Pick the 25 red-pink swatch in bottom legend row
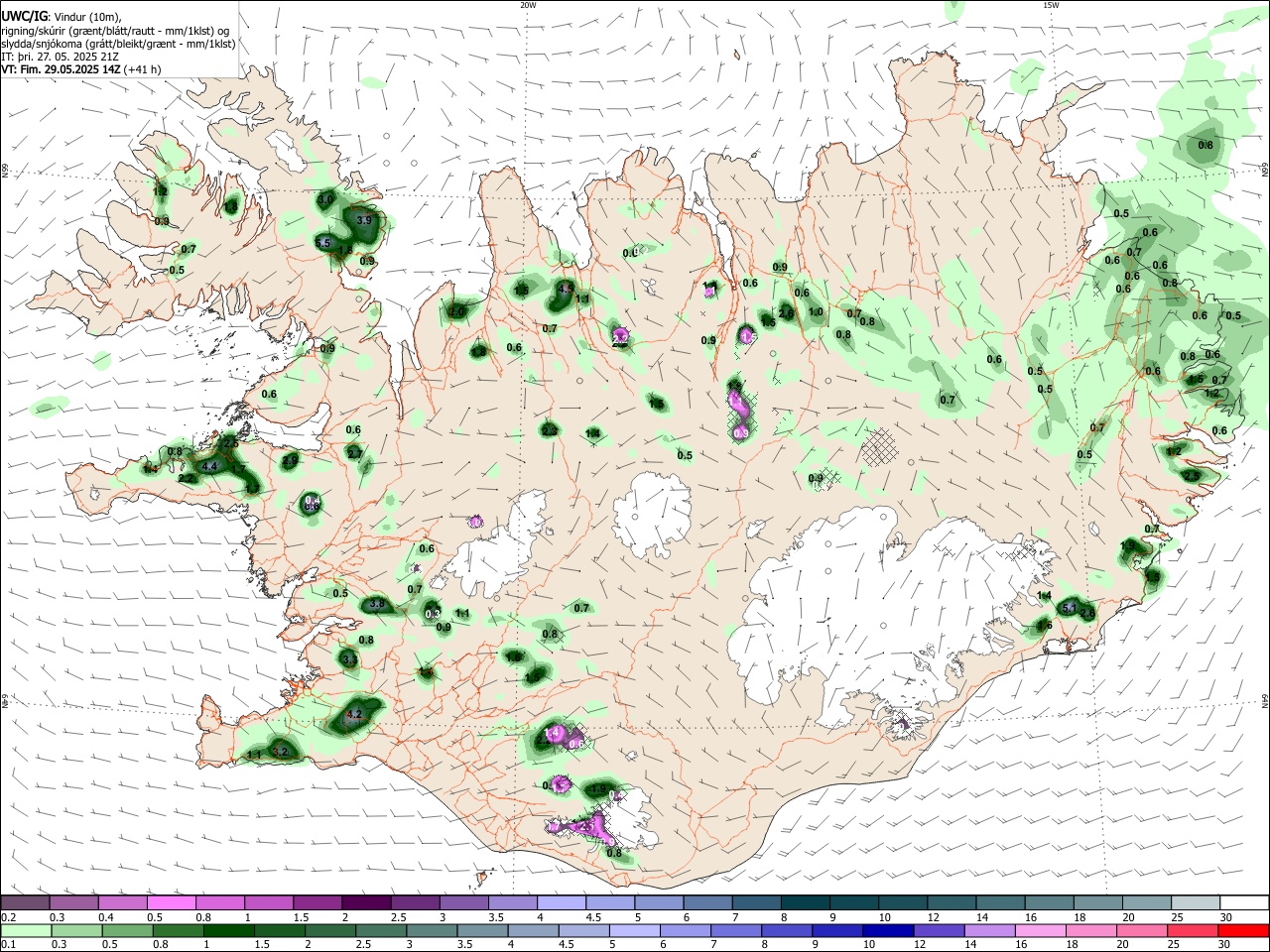Screen dimensions: 1270x952 [1191, 931]
